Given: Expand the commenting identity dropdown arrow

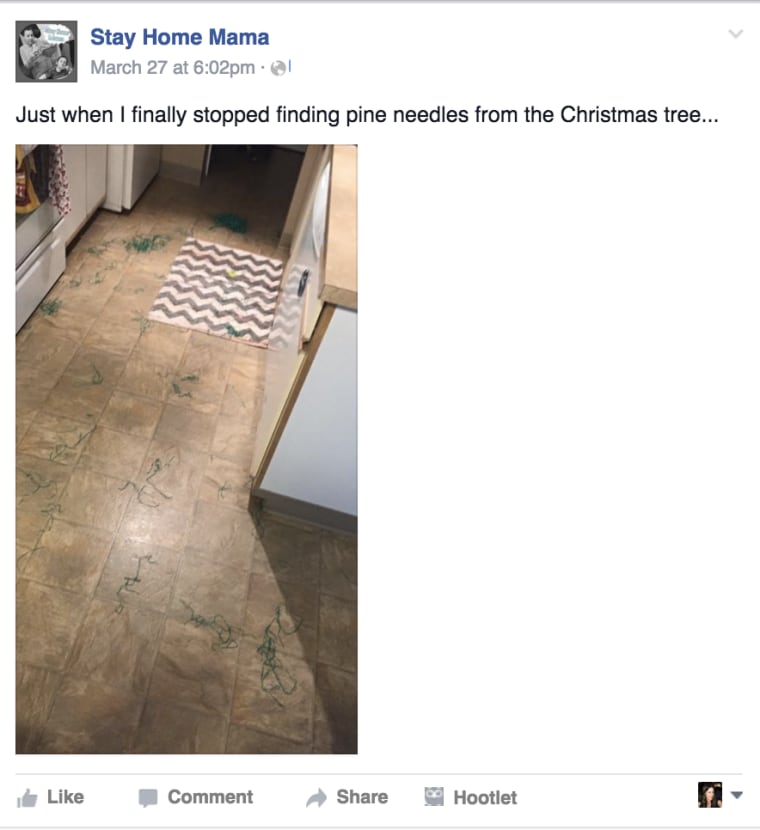Looking at the screenshot, I should [x=737, y=795].
